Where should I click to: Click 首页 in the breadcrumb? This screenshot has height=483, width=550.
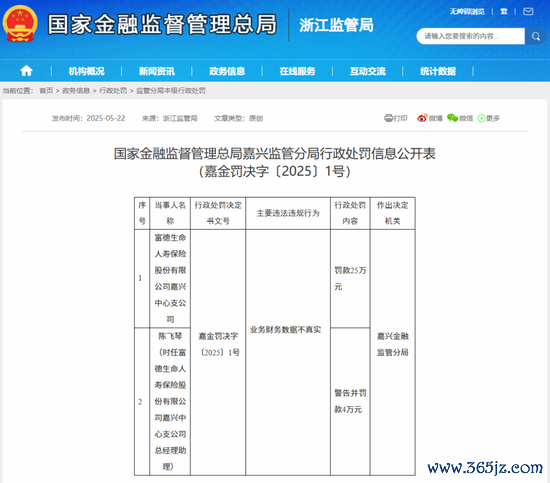click(46, 91)
